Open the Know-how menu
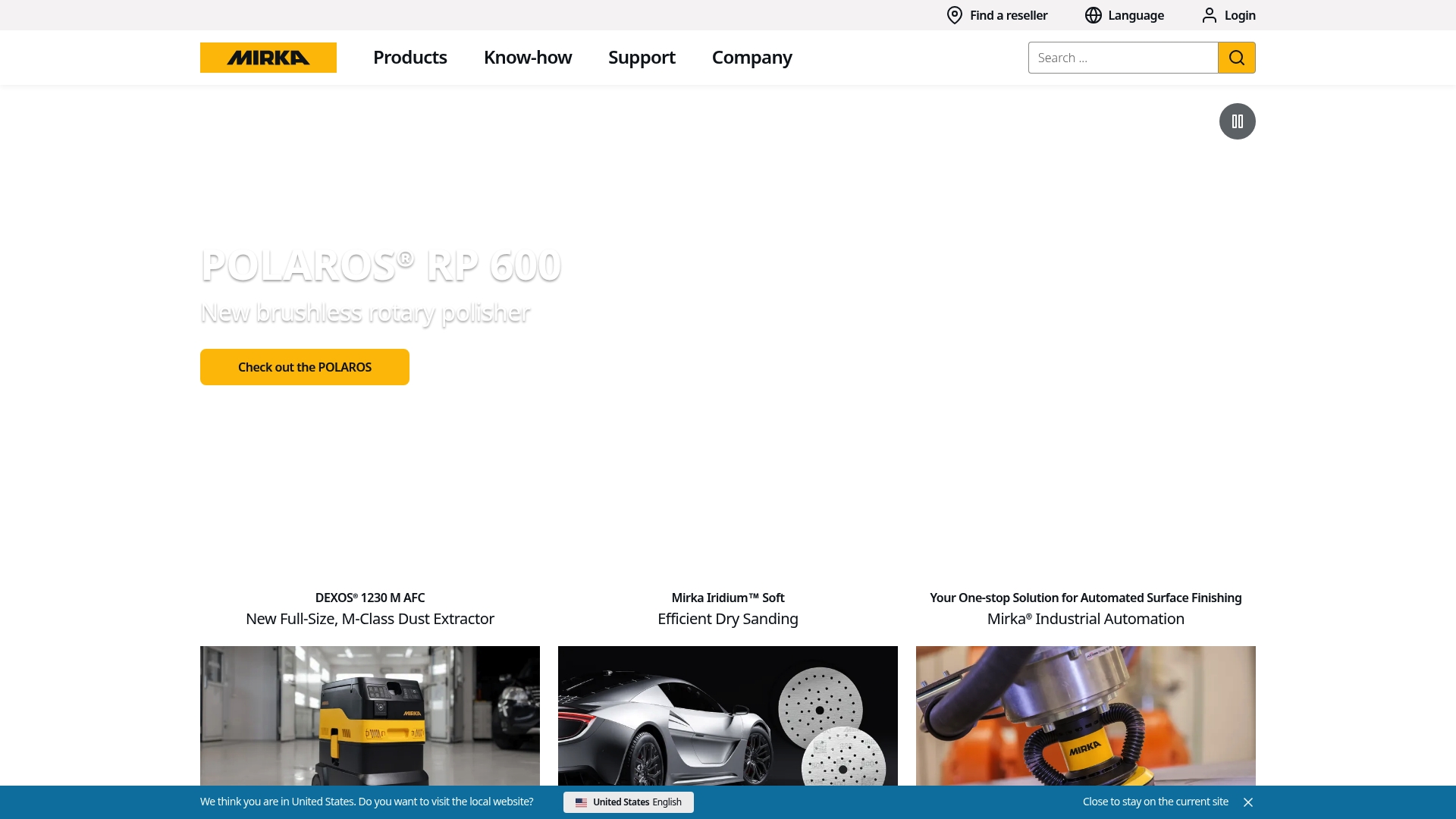 coord(527,57)
